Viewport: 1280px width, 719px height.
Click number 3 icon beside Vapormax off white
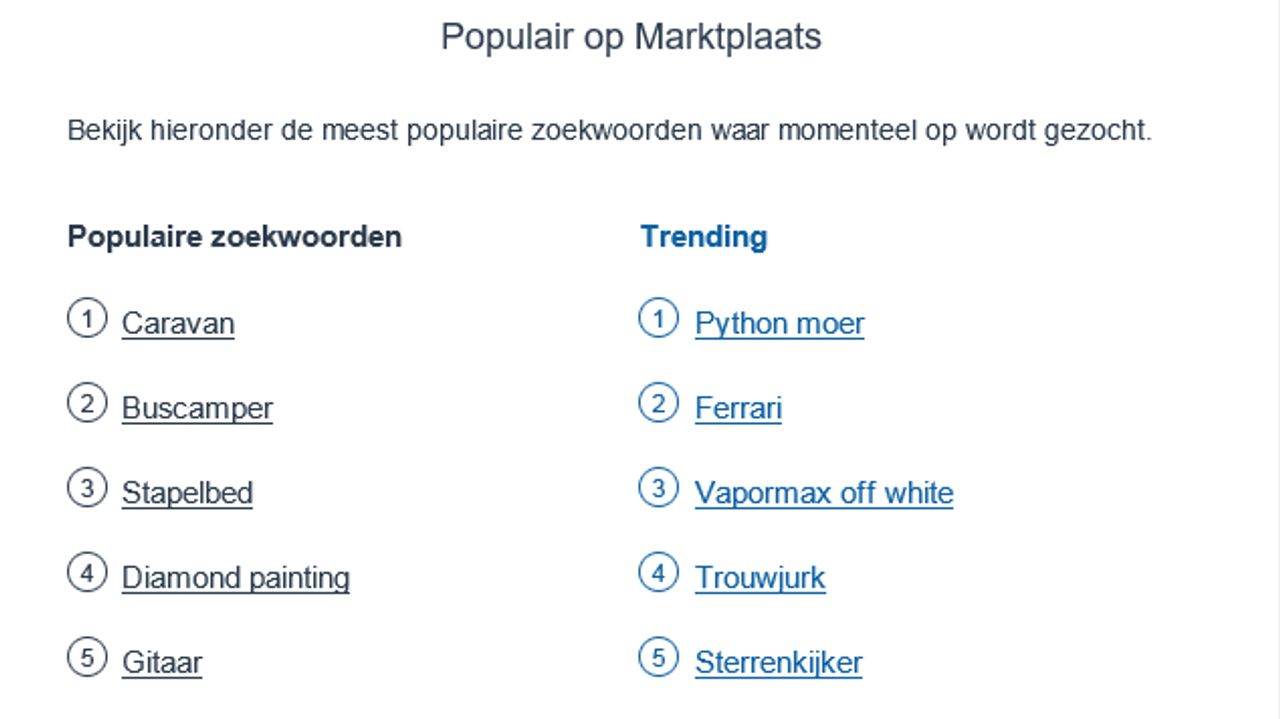click(x=658, y=488)
